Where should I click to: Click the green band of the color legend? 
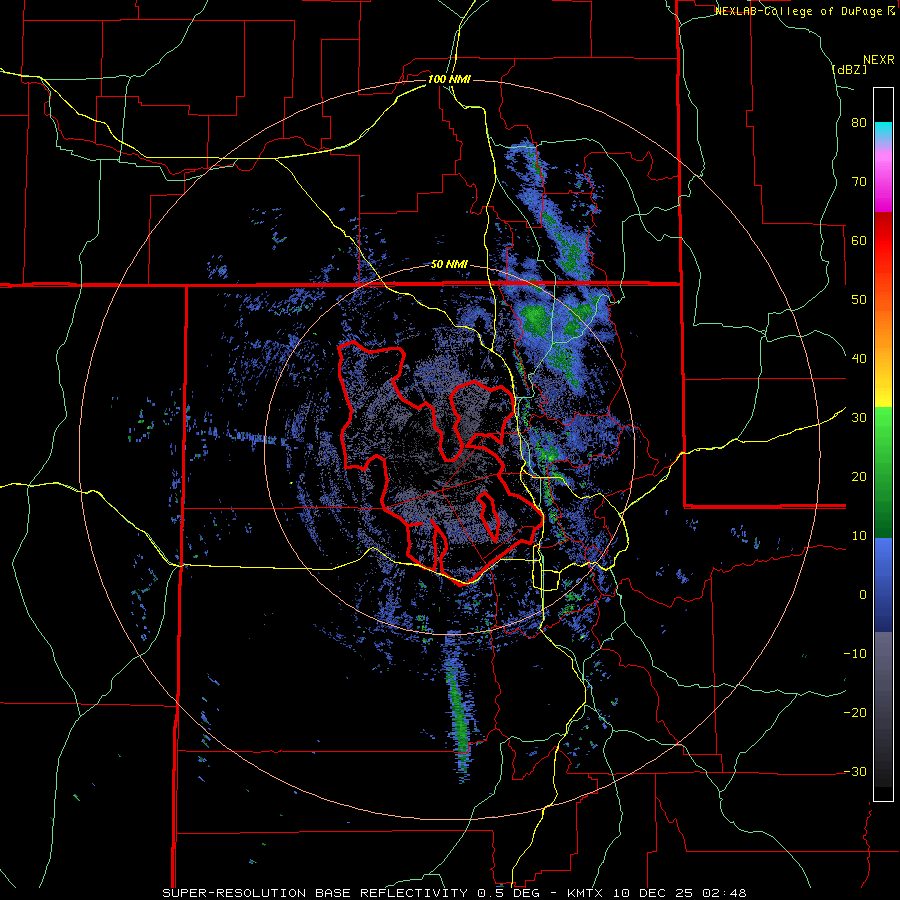tap(883, 472)
